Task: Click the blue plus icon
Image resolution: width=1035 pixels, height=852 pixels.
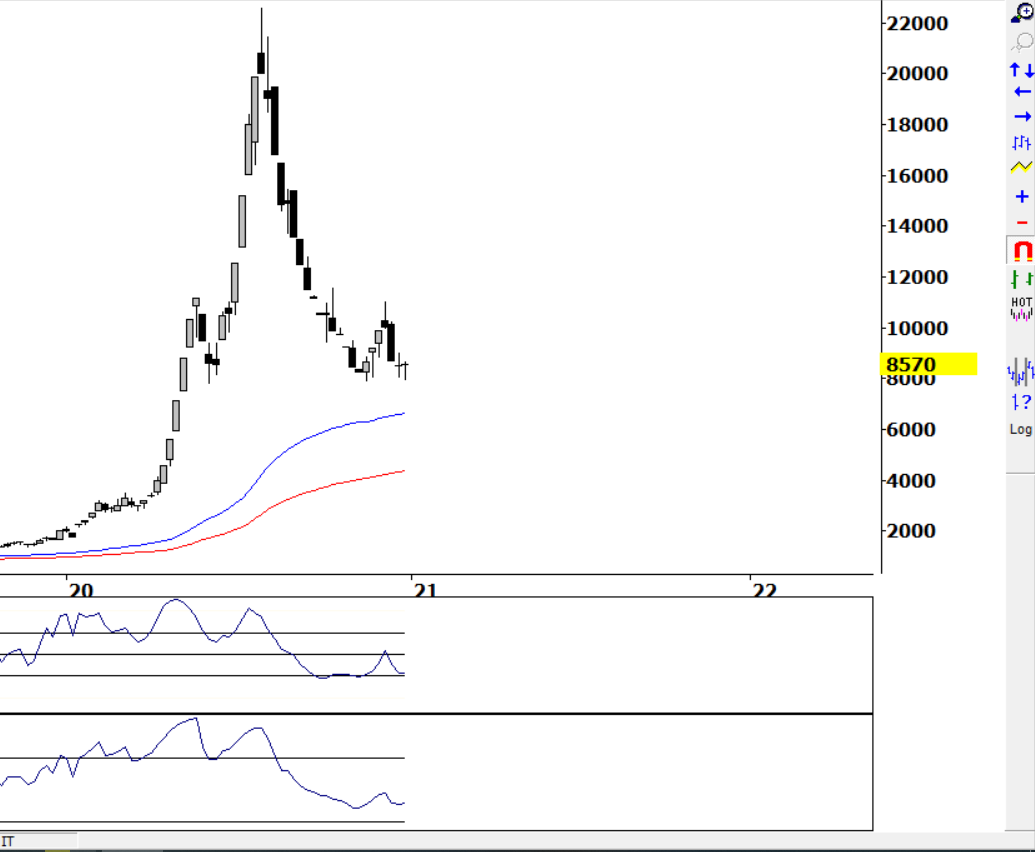Action: [x=1022, y=196]
